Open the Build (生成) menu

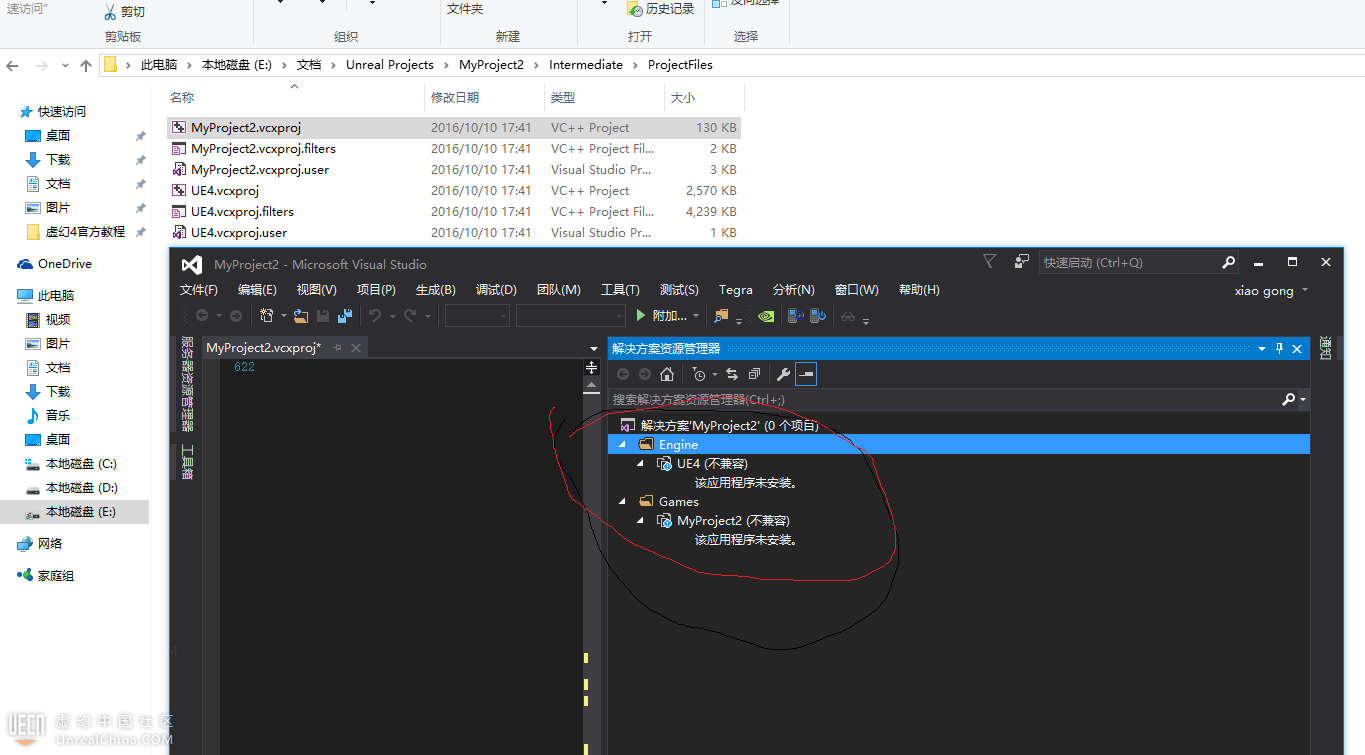[x=436, y=290]
